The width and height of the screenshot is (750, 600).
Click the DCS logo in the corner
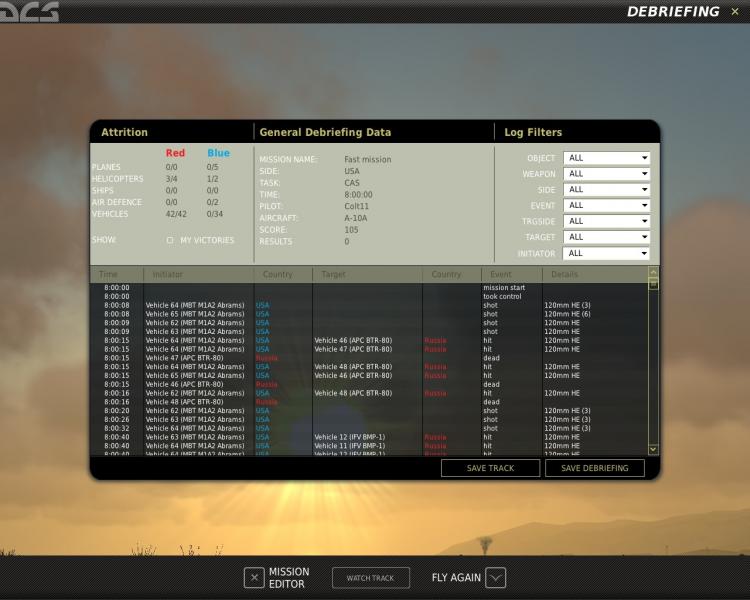(x=29, y=11)
